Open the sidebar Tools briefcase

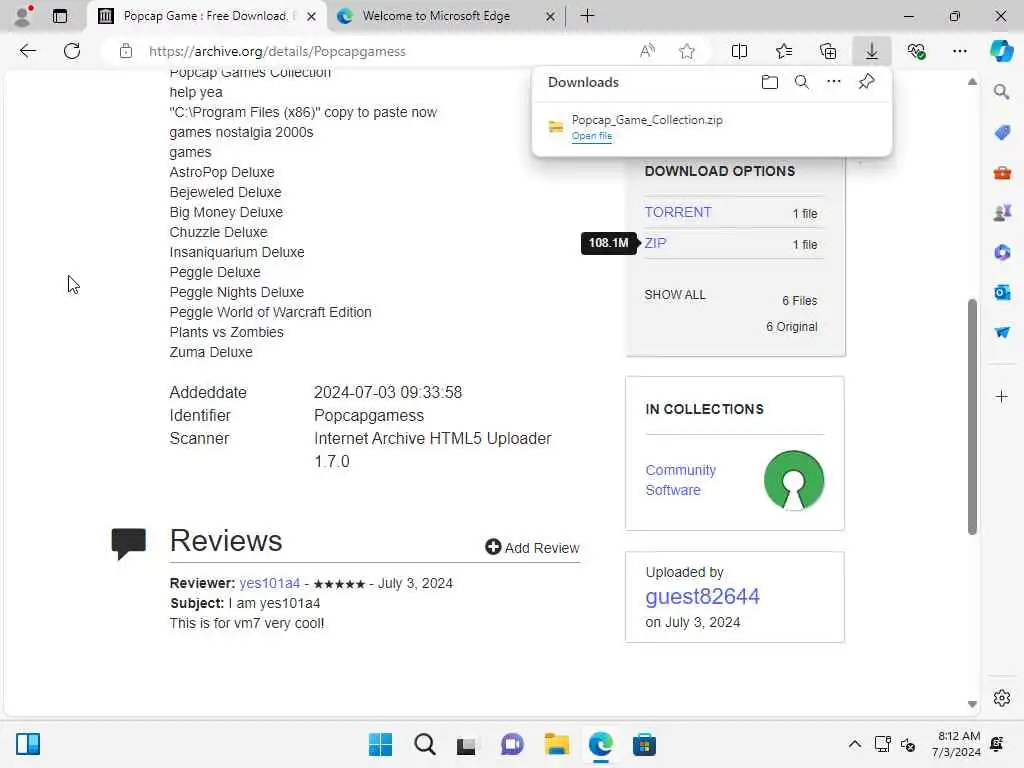click(x=1002, y=173)
